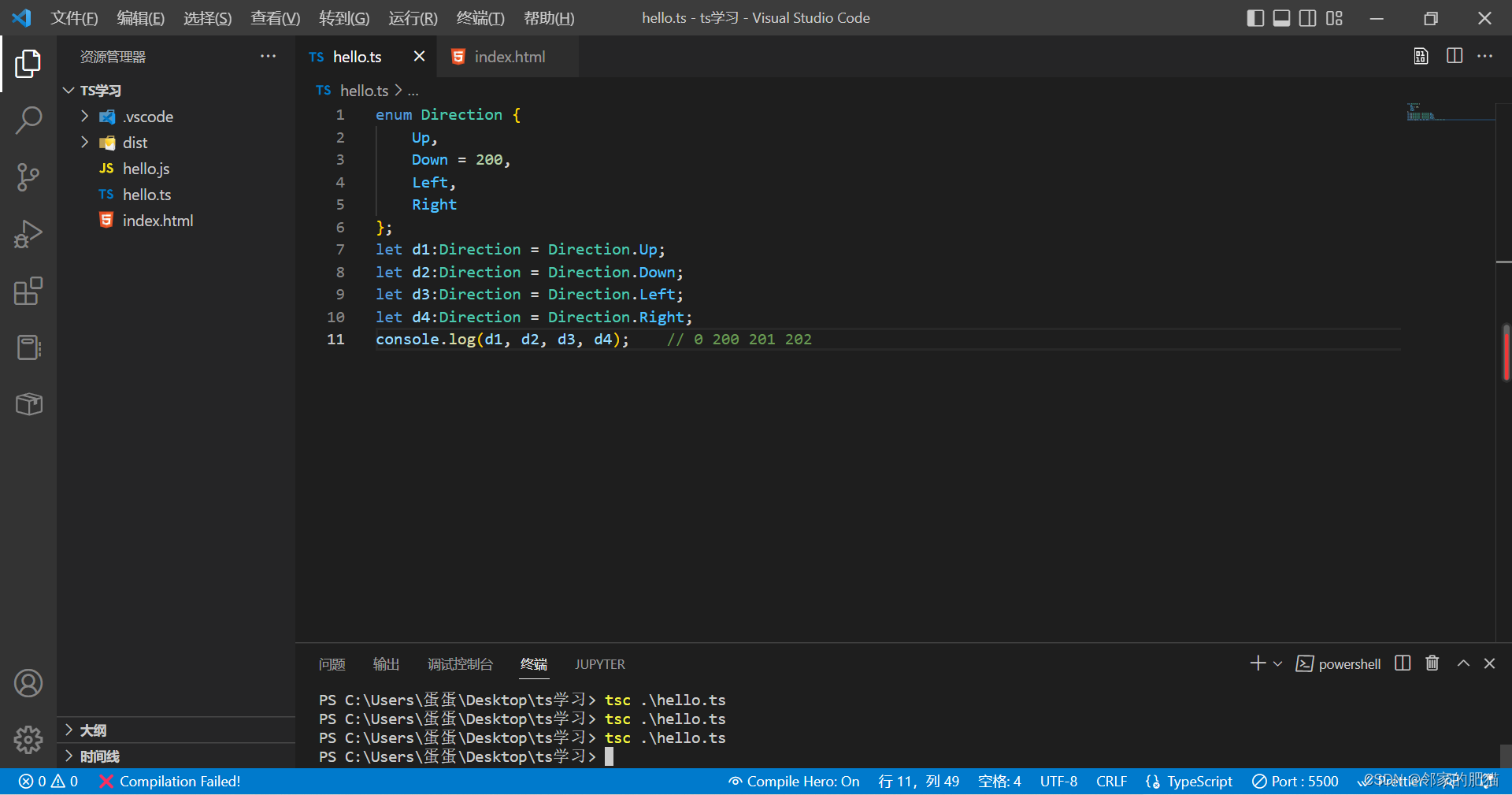Open the Explorer view in activity bar
The height and width of the screenshot is (795, 1512).
click(x=28, y=64)
